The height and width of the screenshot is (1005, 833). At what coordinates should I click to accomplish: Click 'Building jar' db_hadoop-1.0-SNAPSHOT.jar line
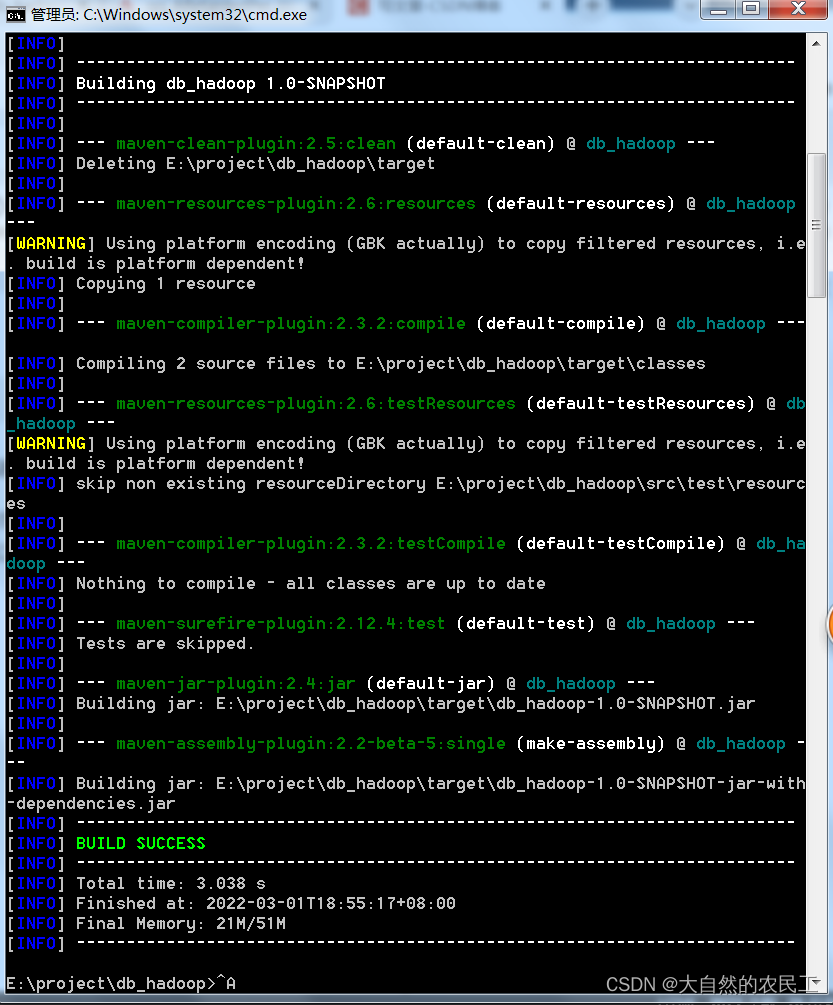tap(416, 704)
